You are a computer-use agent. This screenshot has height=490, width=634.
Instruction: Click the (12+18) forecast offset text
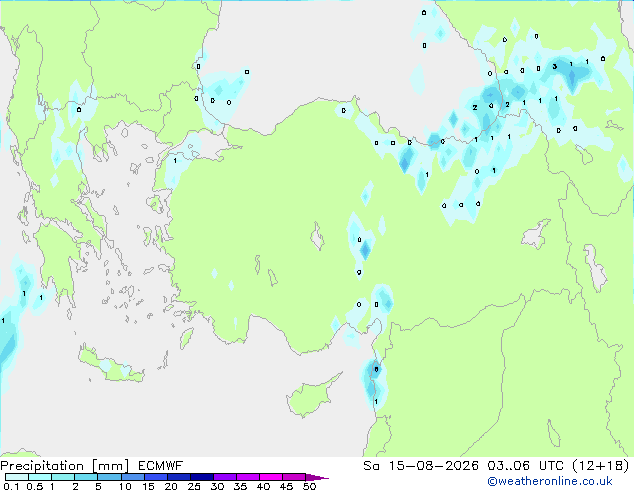601,466
